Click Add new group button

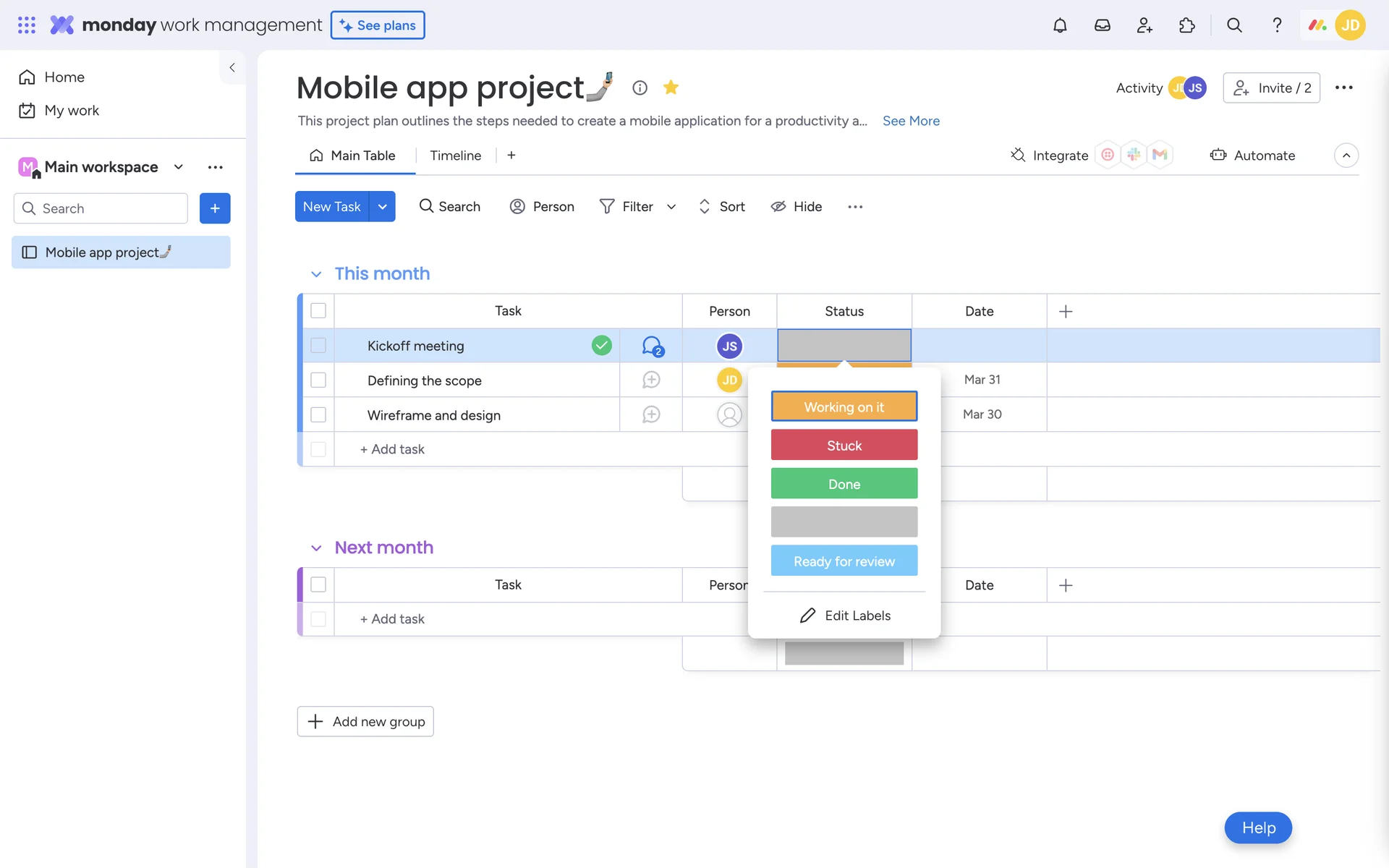coord(365,721)
